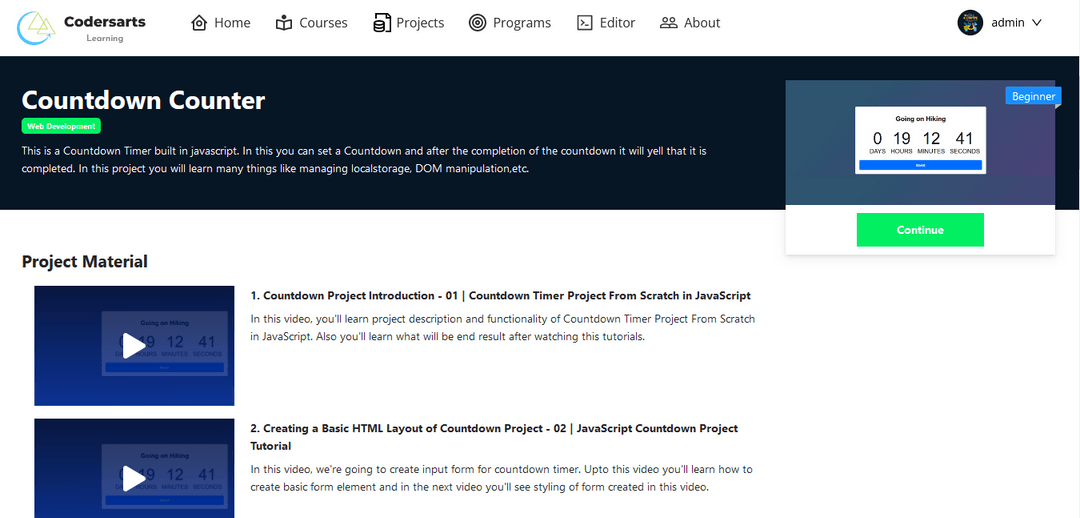
Task: Open the Courses menu item
Action: 323,23
